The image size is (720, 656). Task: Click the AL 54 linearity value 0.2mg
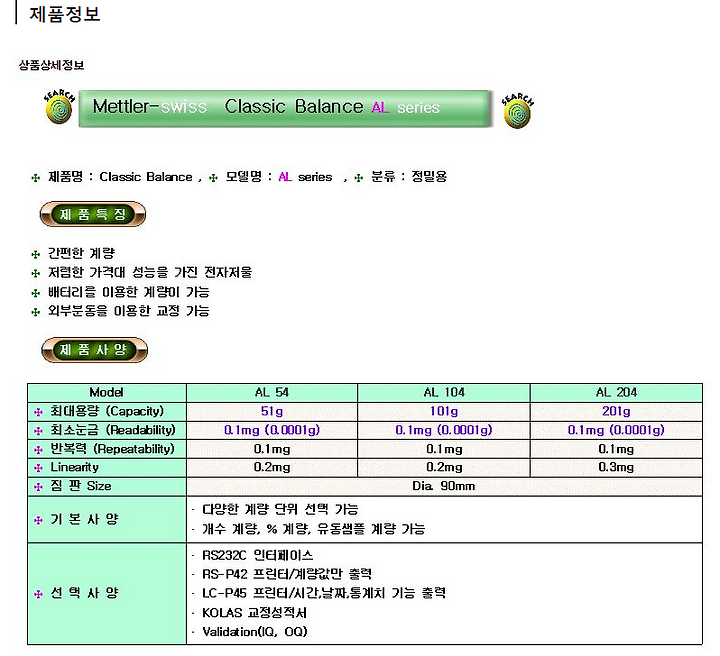[x=272, y=467]
